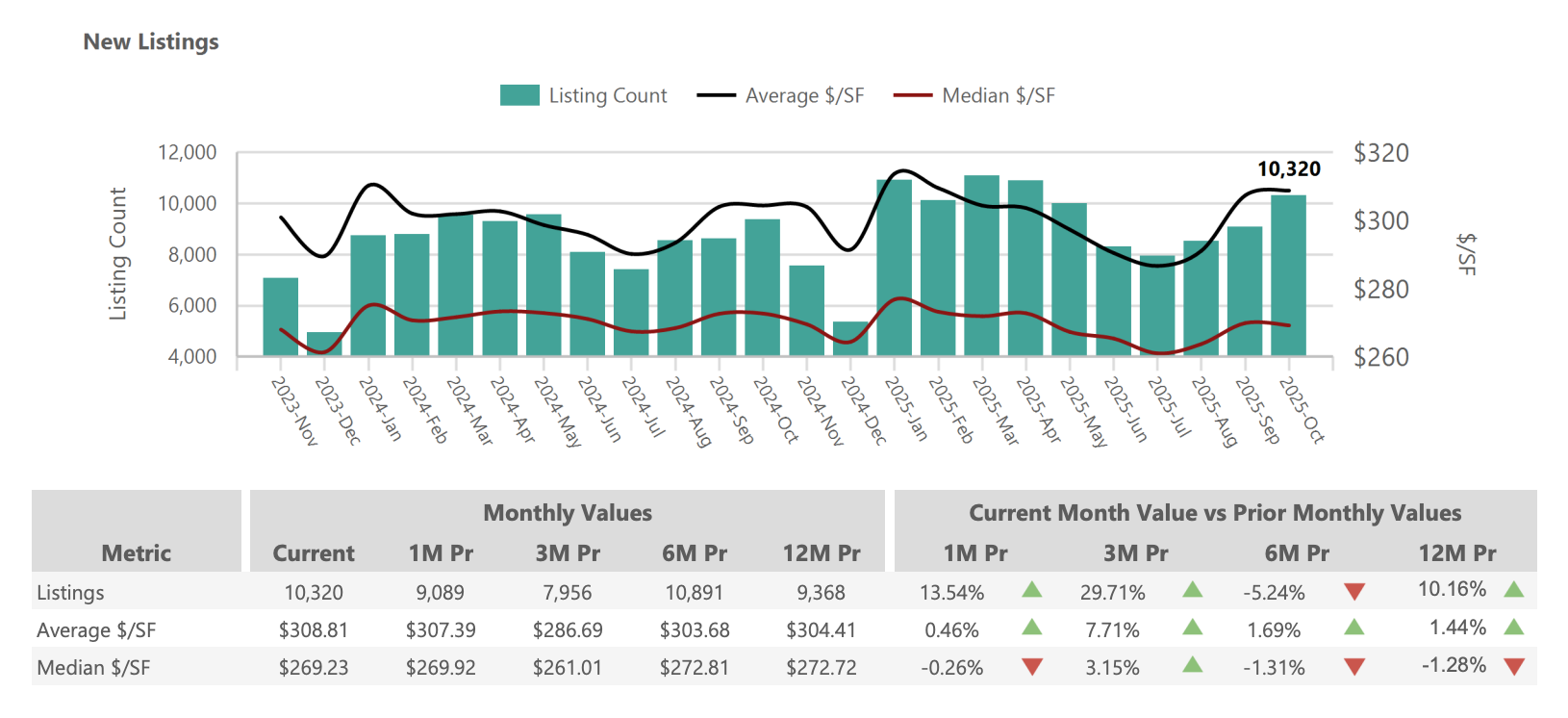Click green up arrow beside Listings 29.71%
Screen dimensions: 1568x718
(1192, 590)
